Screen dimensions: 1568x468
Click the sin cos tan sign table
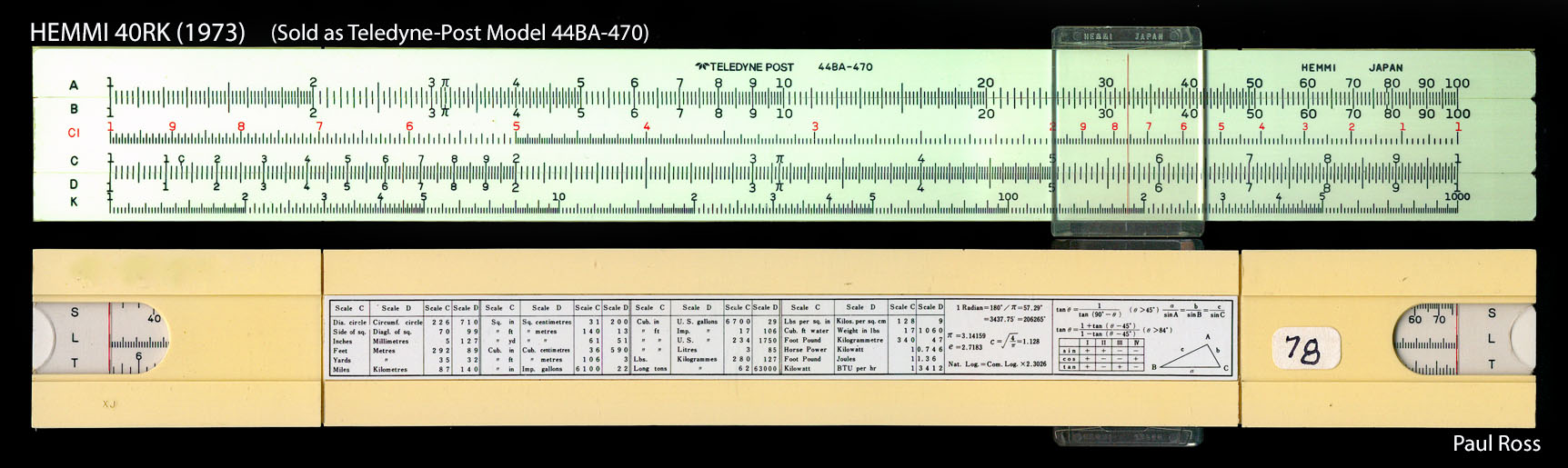tap(1101, 354)
